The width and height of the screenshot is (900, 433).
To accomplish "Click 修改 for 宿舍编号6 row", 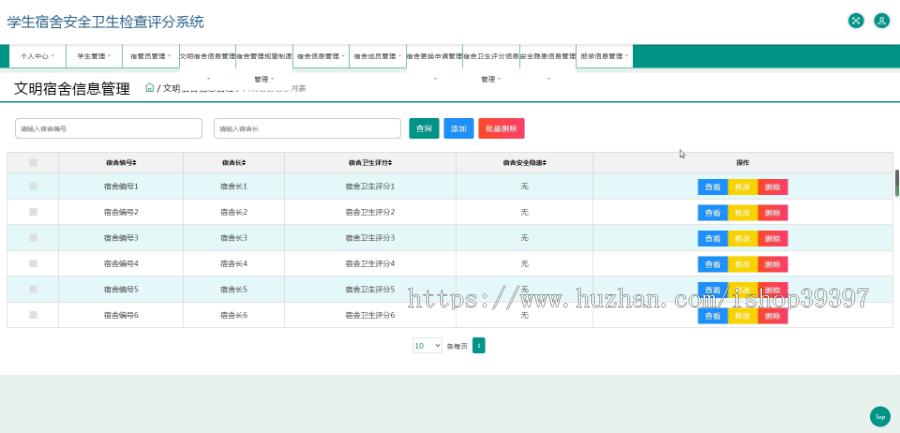I will (743, 316).
